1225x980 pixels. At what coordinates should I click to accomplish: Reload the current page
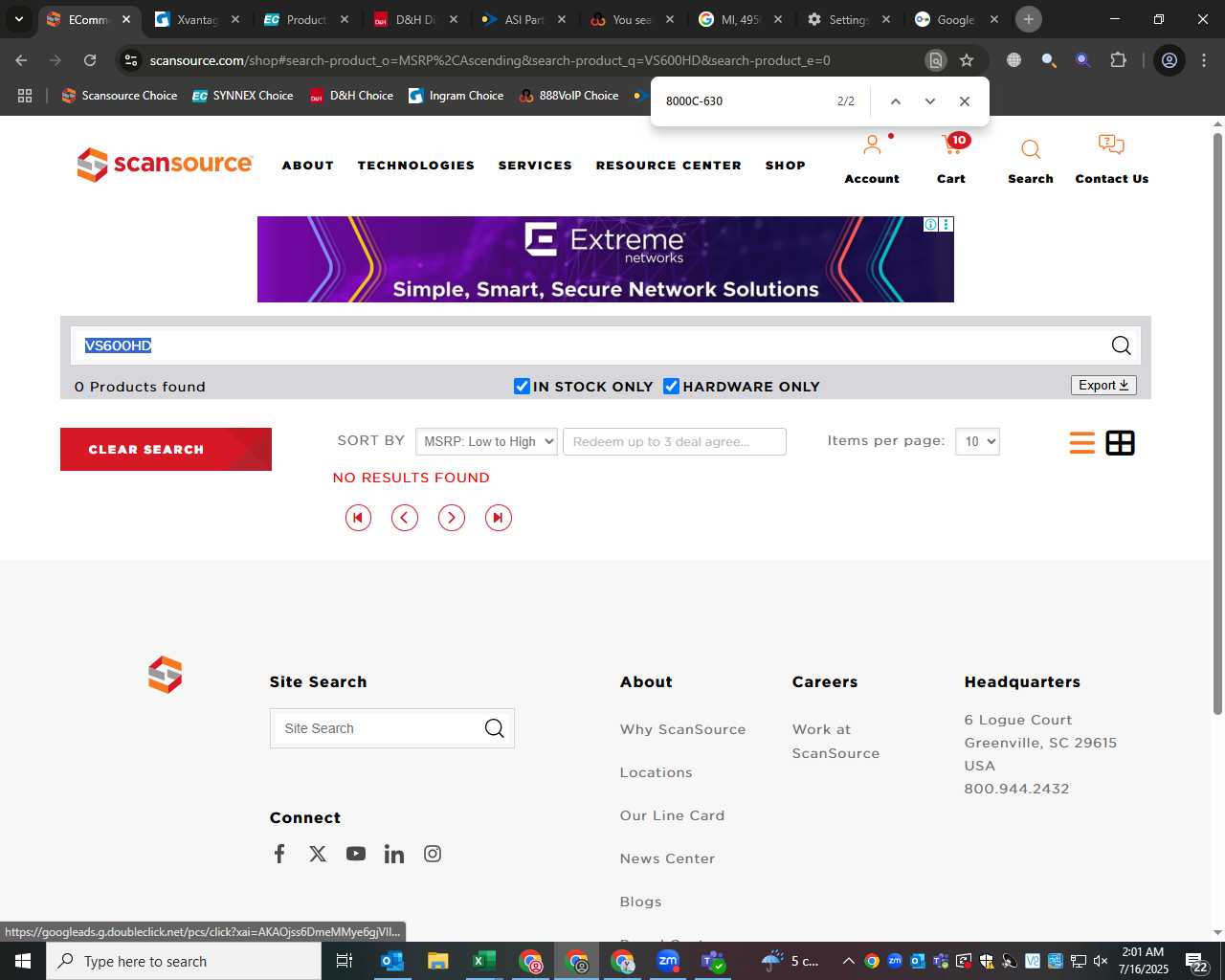[x=90, y=60]
